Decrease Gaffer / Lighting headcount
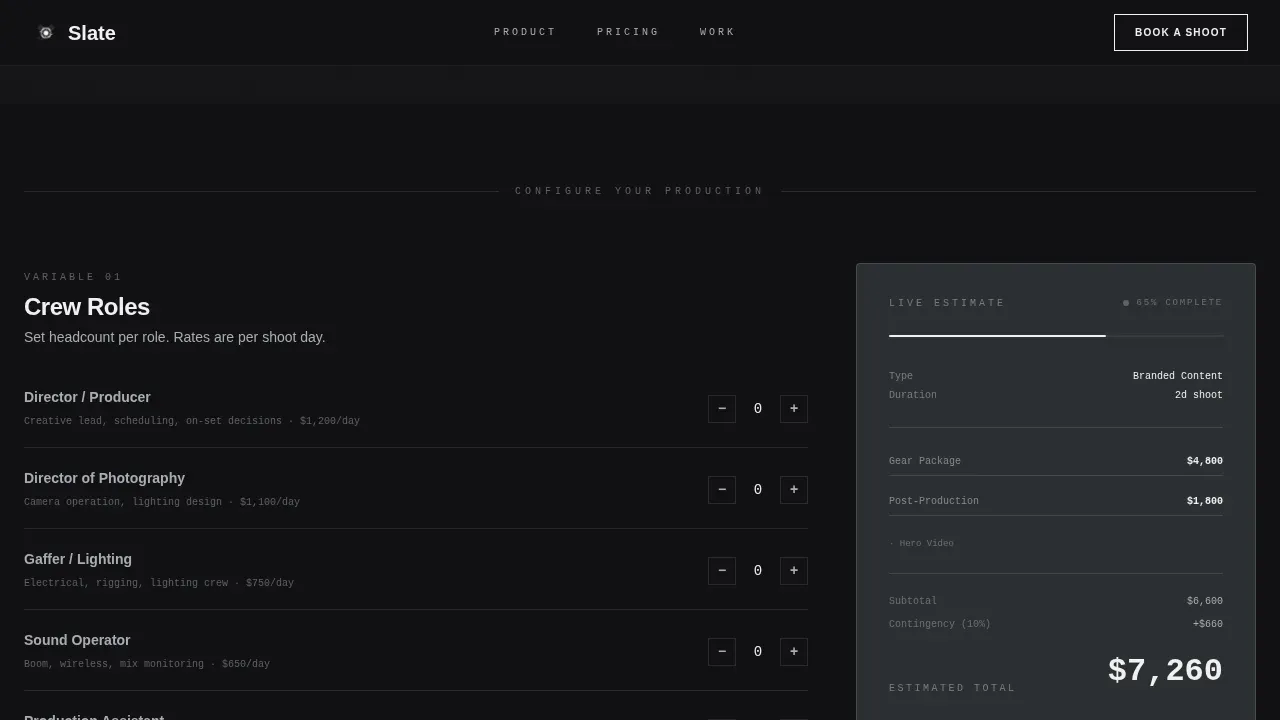This screenshot has width=1280, height=720. (722, 571)
